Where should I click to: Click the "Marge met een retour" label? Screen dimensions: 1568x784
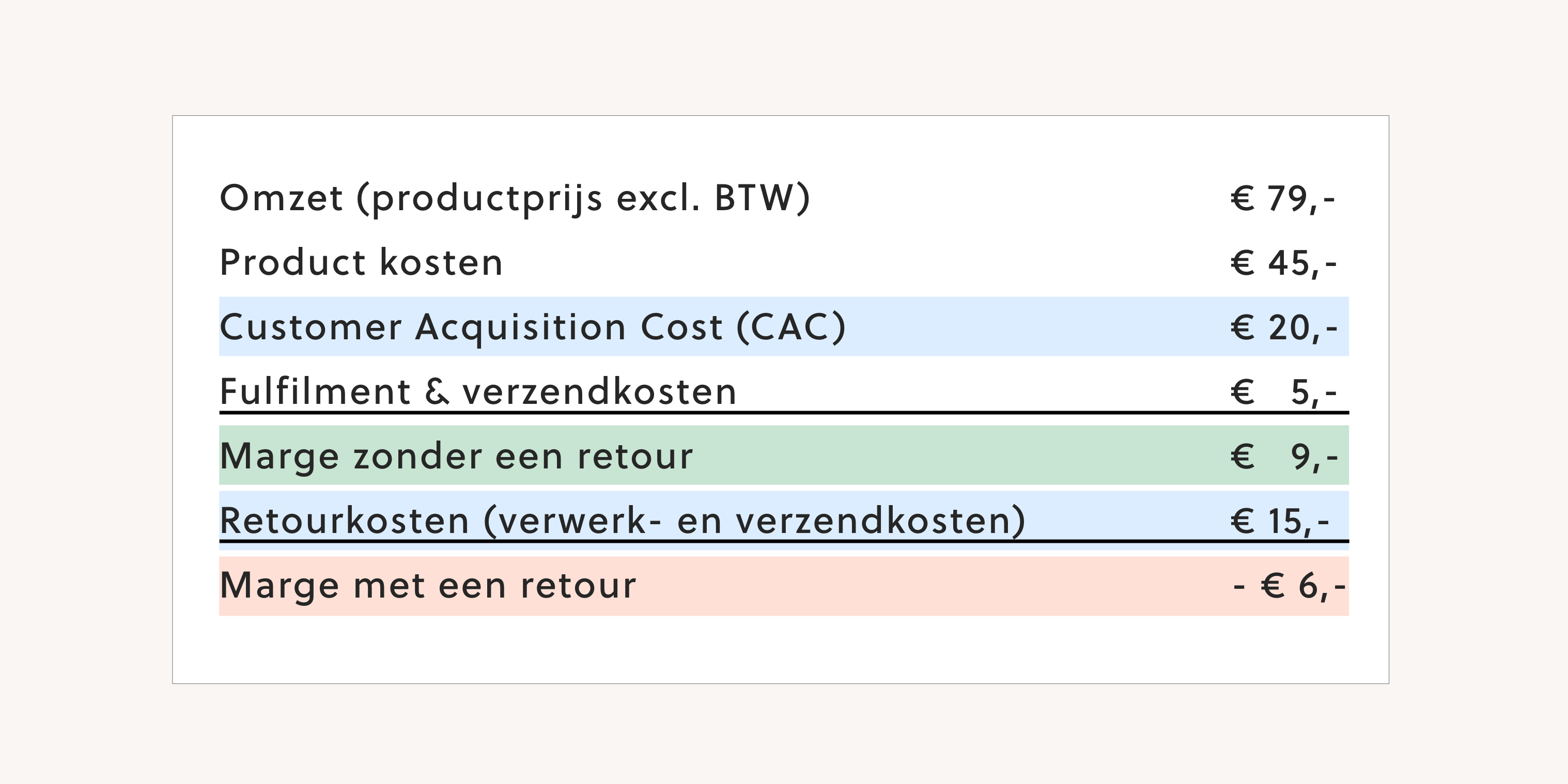(x=427, y=586)
